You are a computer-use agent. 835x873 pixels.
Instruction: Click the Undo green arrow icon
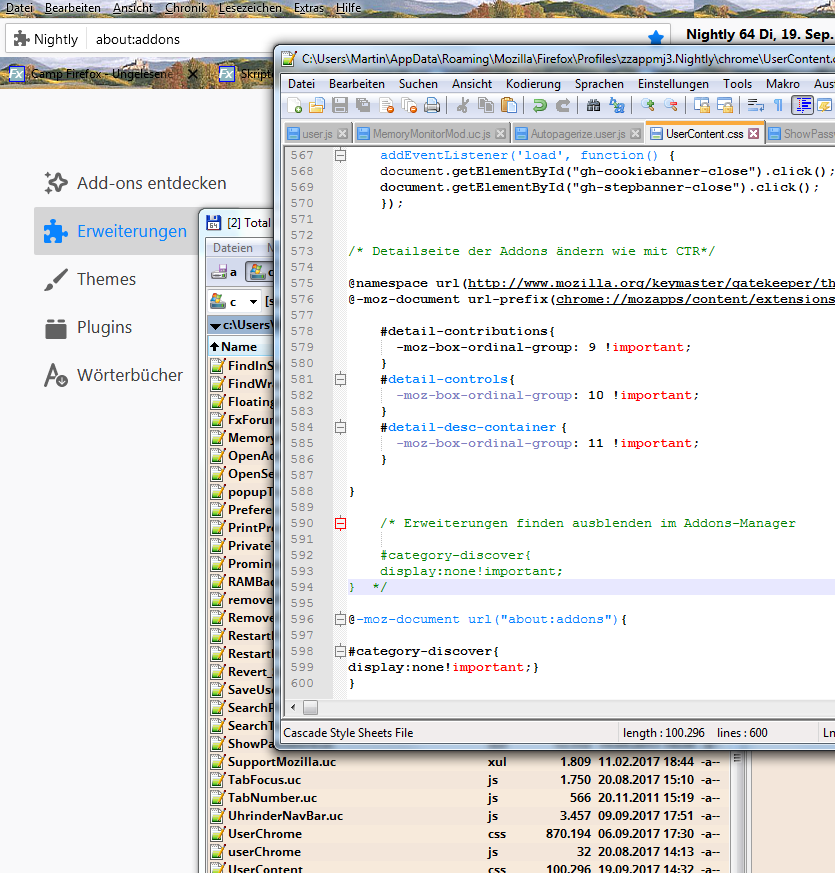point(540,106)
